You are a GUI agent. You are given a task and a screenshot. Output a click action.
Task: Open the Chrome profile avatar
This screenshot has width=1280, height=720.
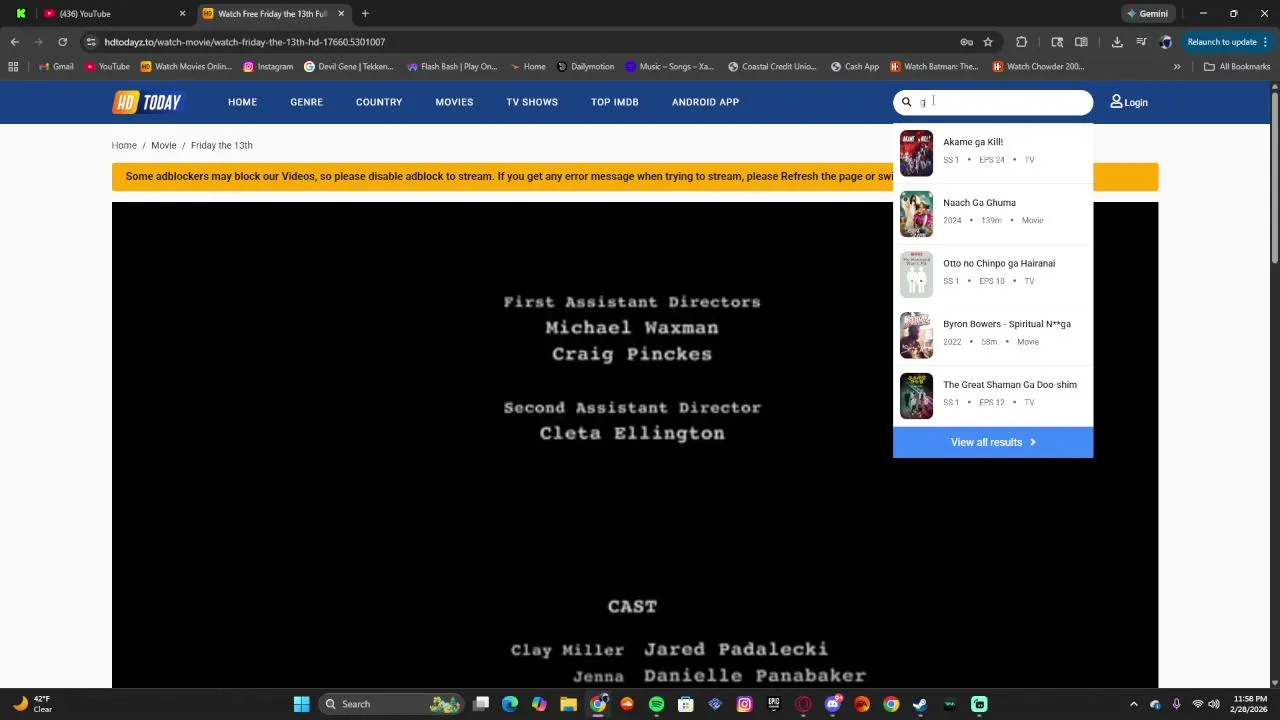(1165, 42)
